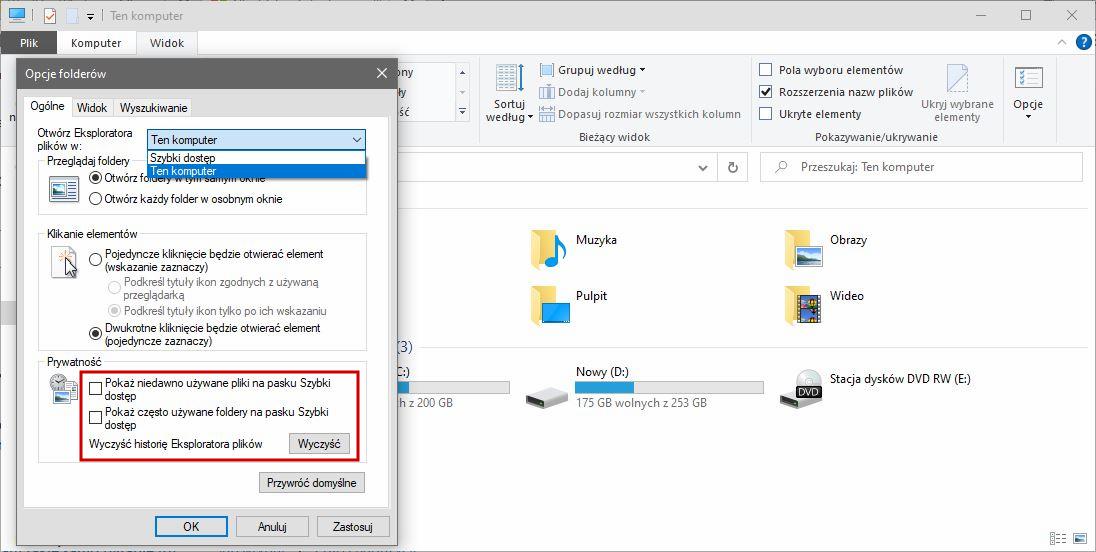This screenshot has height=552, width=1096.
Task: Uncheck Rozszerzenia nazw plików checkbox
Action: click(765, 92)
